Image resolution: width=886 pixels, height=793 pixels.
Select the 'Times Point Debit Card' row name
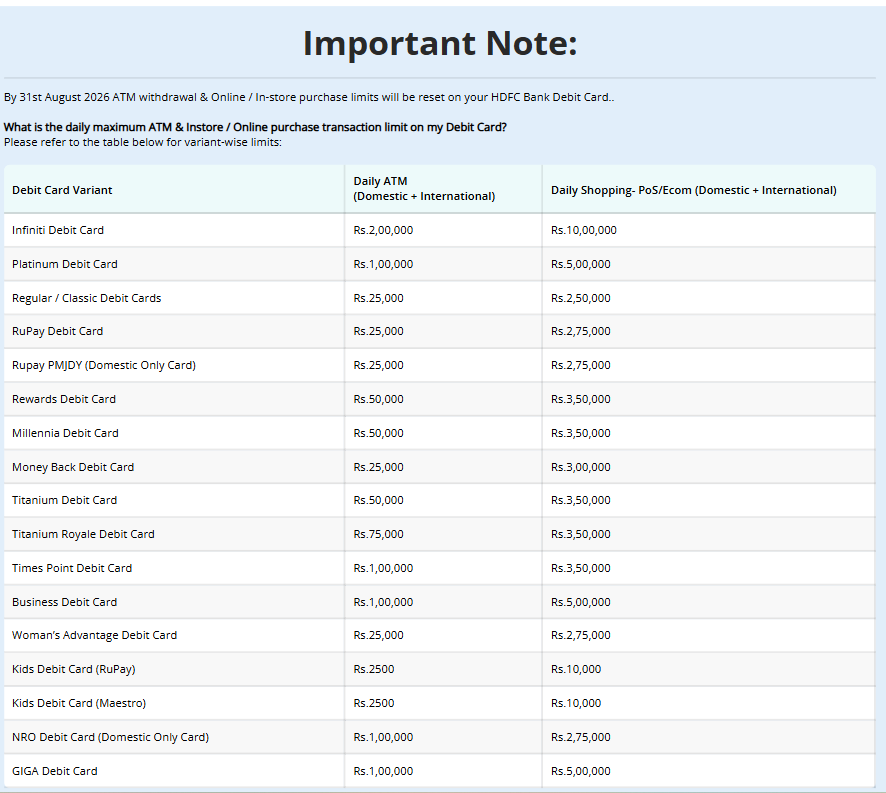coord(72,568)
